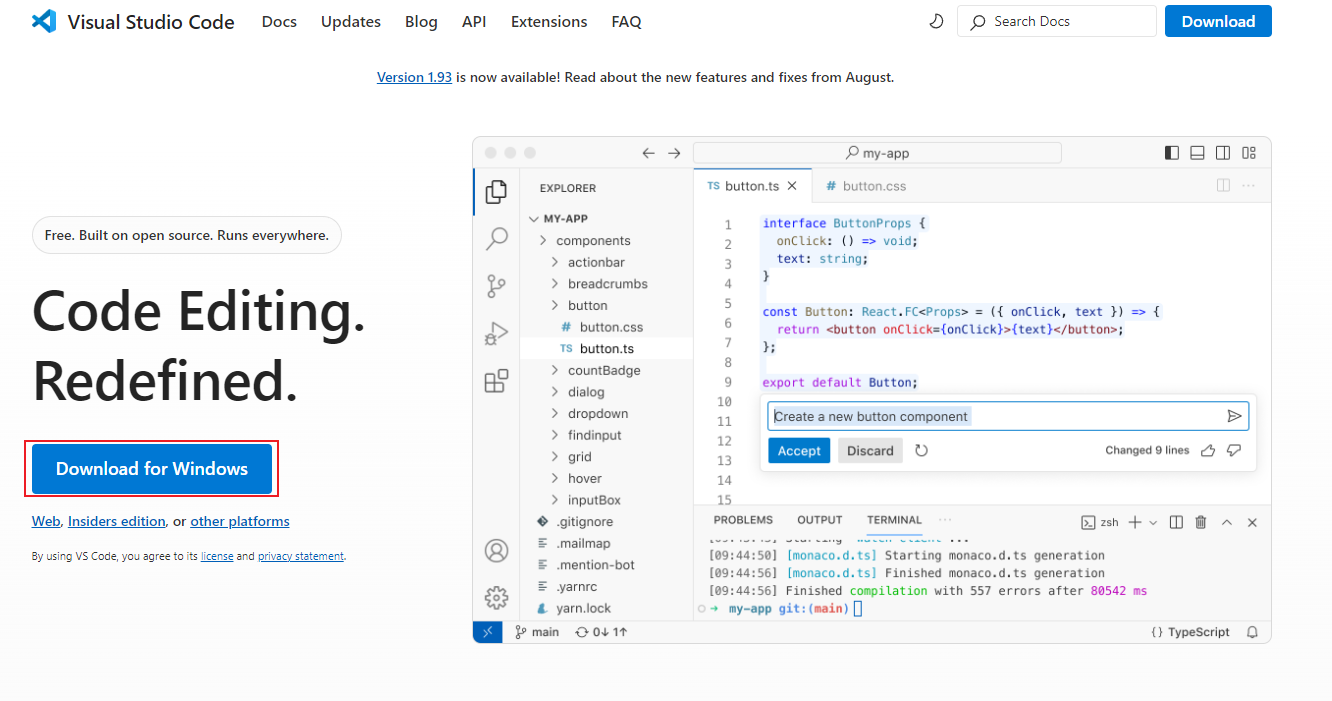
Task: Open notifications bell in status bar
Action: (1252, 632)
